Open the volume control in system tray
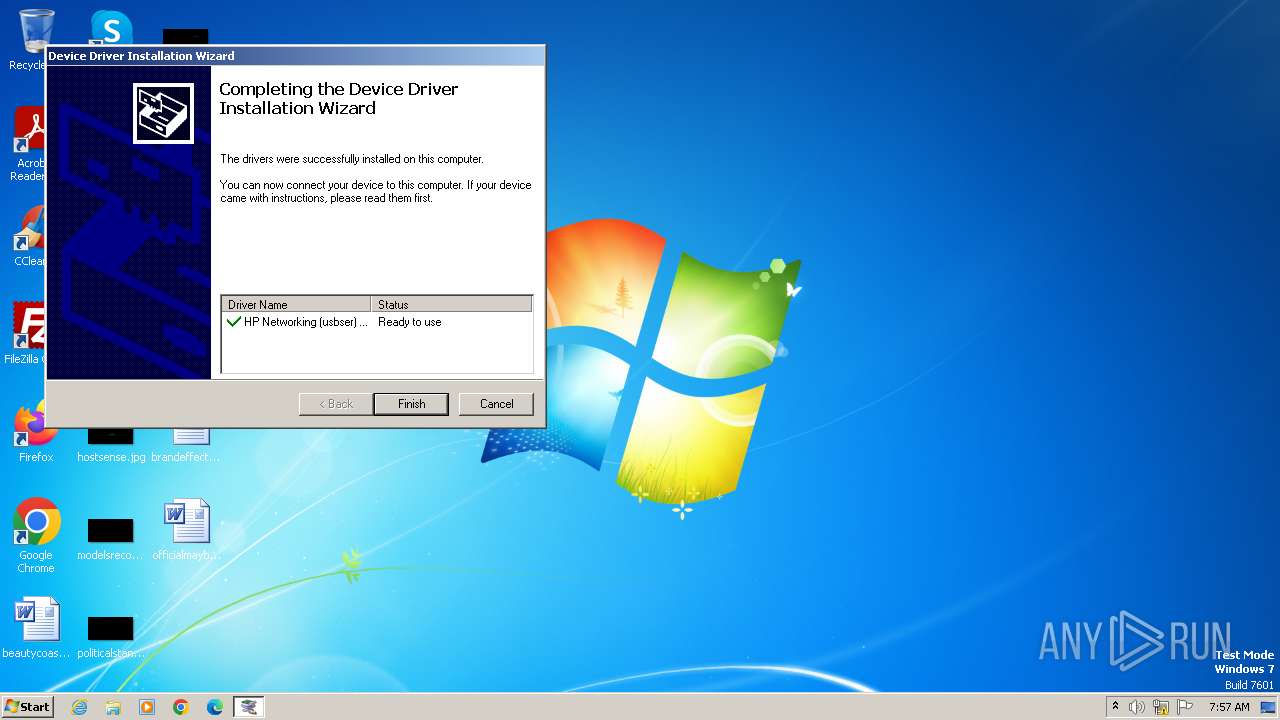 pos(1137,707)
